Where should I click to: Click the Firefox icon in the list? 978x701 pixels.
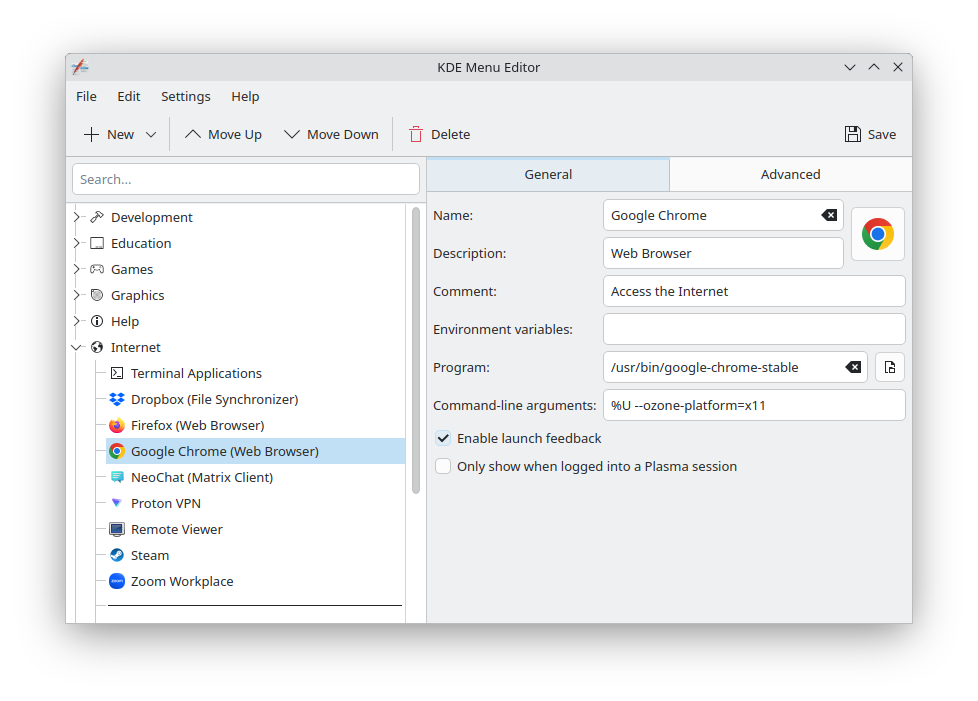point(117,425)
